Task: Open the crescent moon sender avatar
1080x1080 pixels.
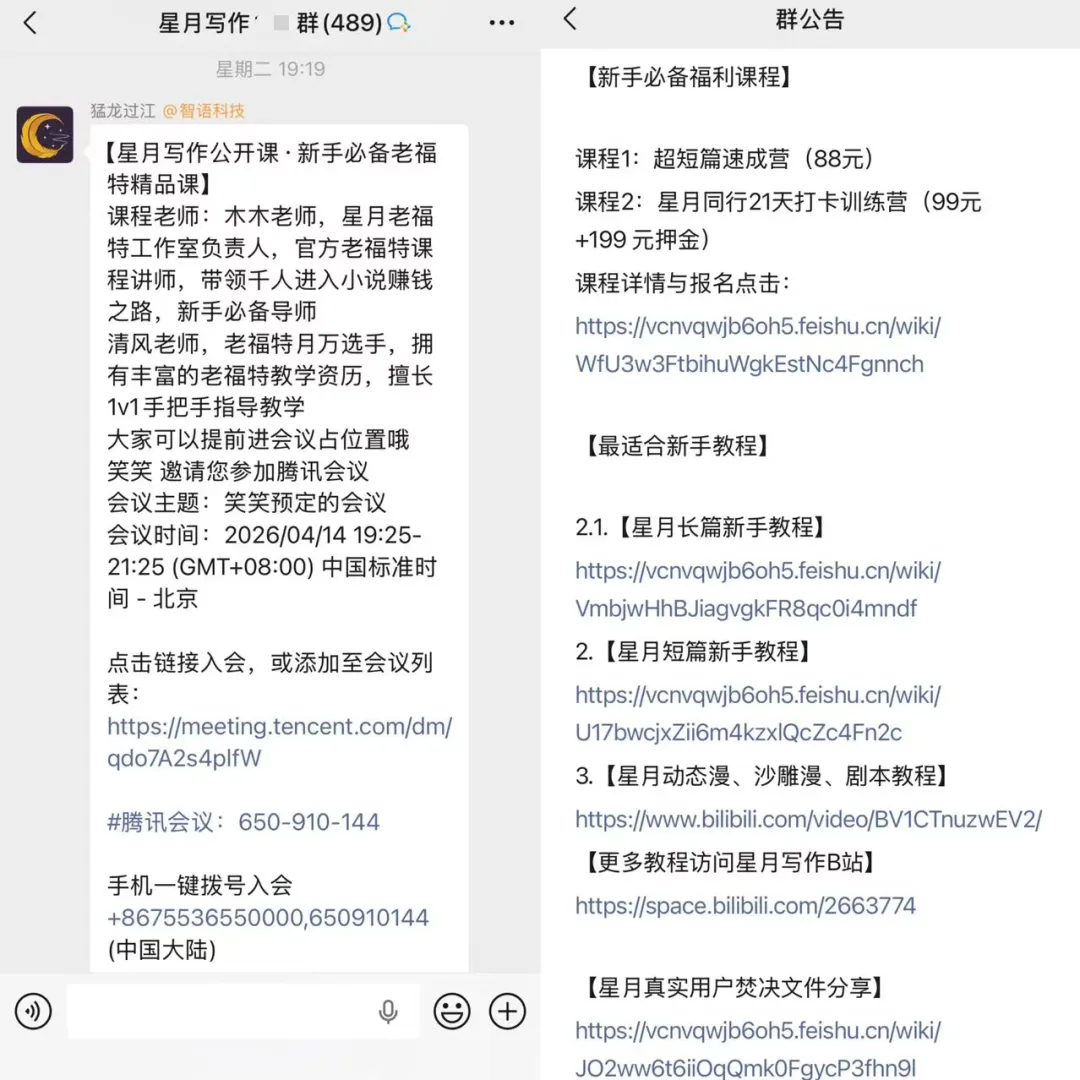Action: click(45, 134)
